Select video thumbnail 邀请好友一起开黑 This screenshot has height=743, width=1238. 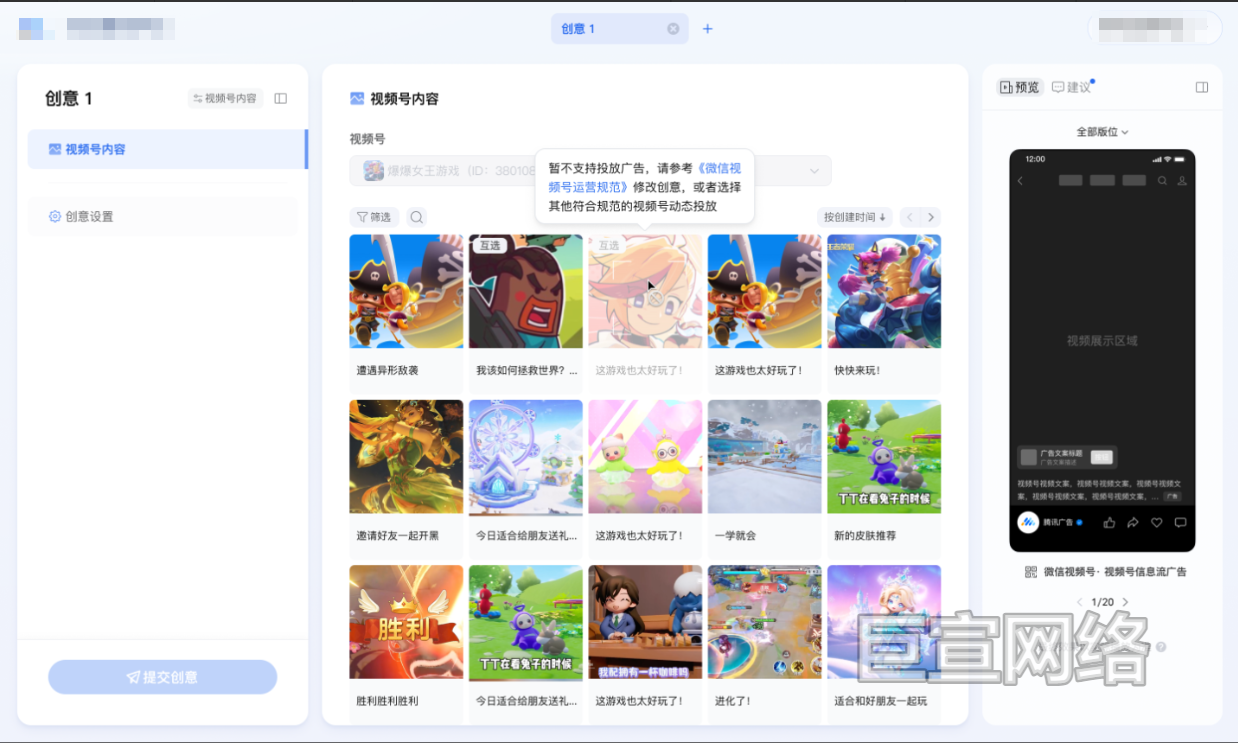coord(406,457)
